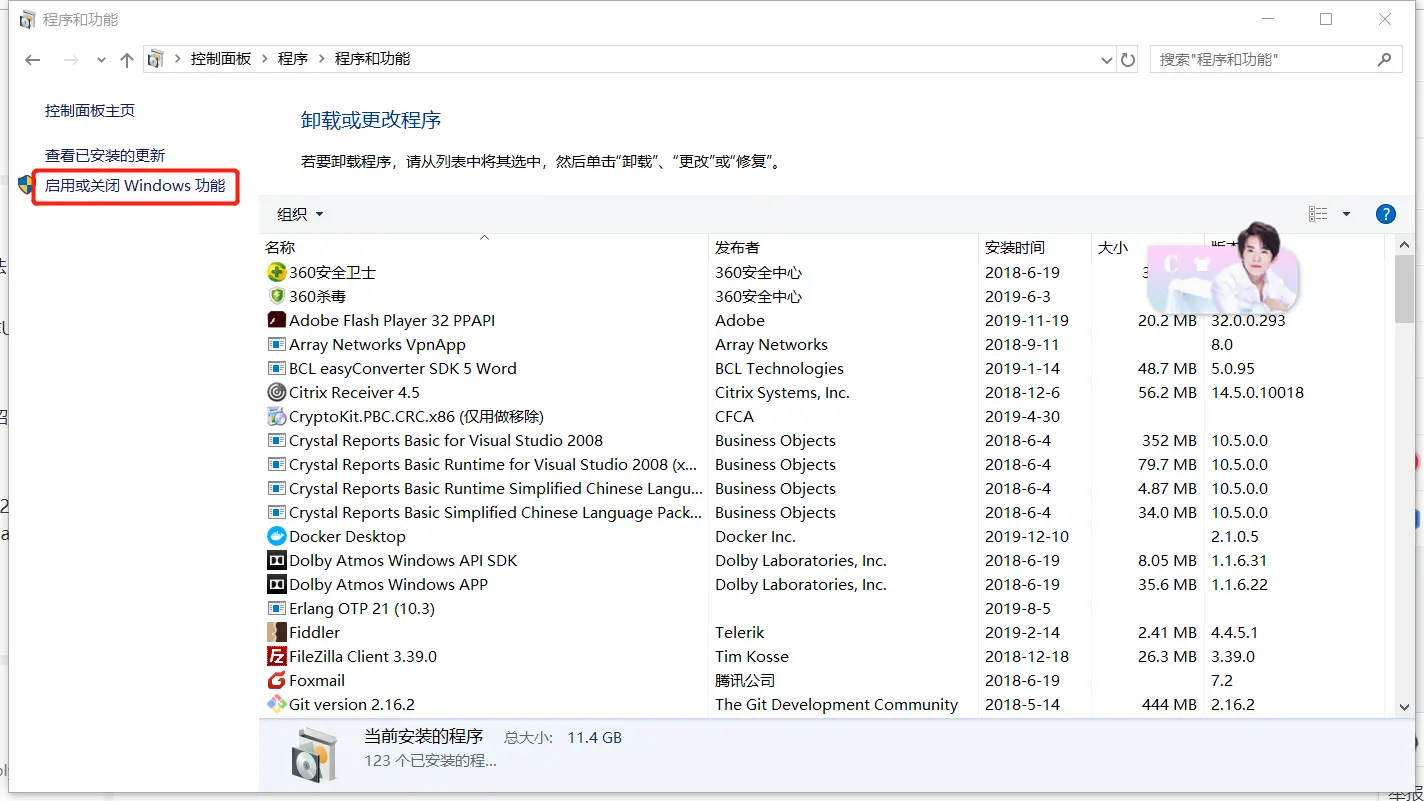Click the Docker Desktop whale icon
The width and height of the screenshot is (1424, 801).
(x=277, y=536)
